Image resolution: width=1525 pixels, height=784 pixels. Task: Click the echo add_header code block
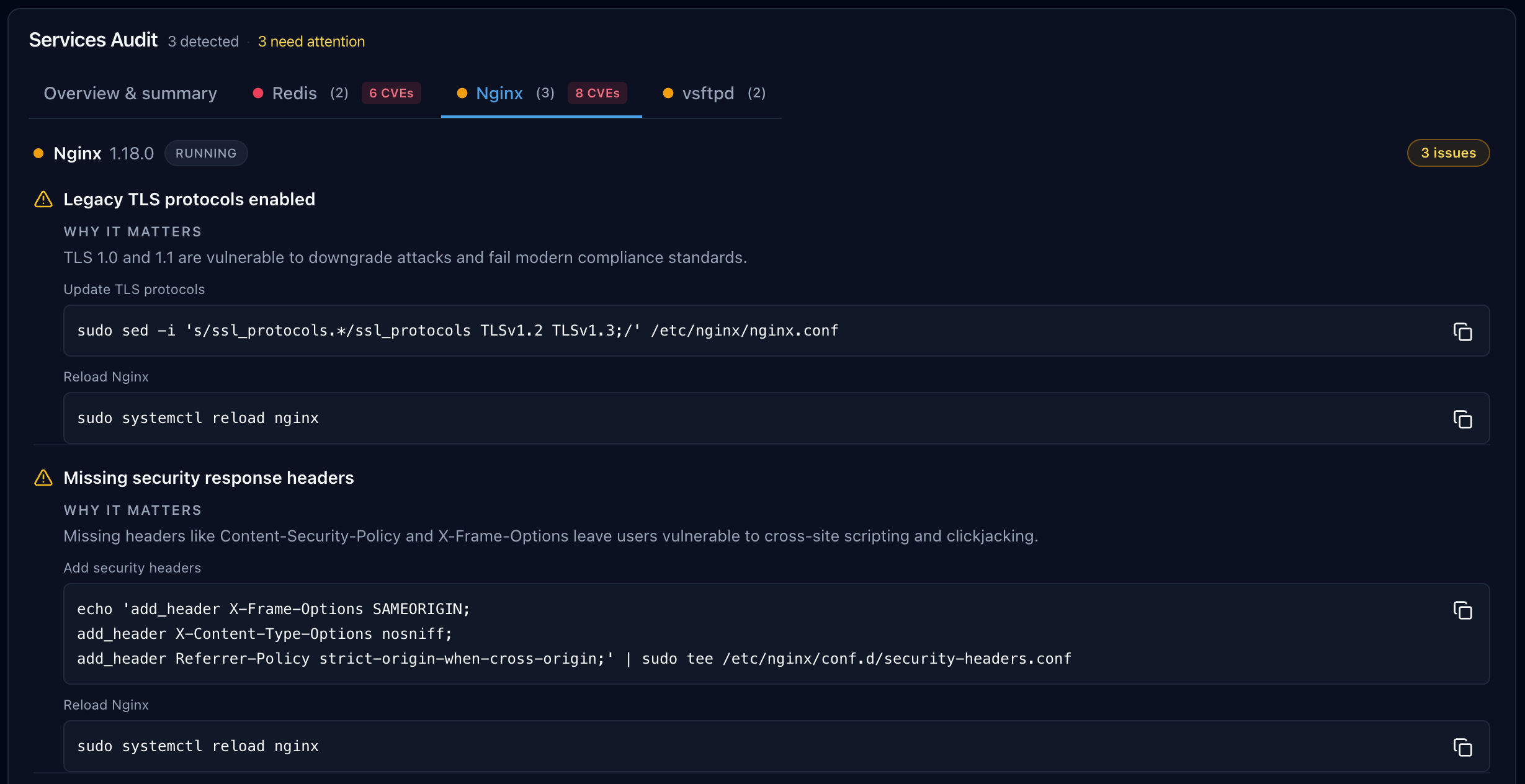tap(776, 634)
